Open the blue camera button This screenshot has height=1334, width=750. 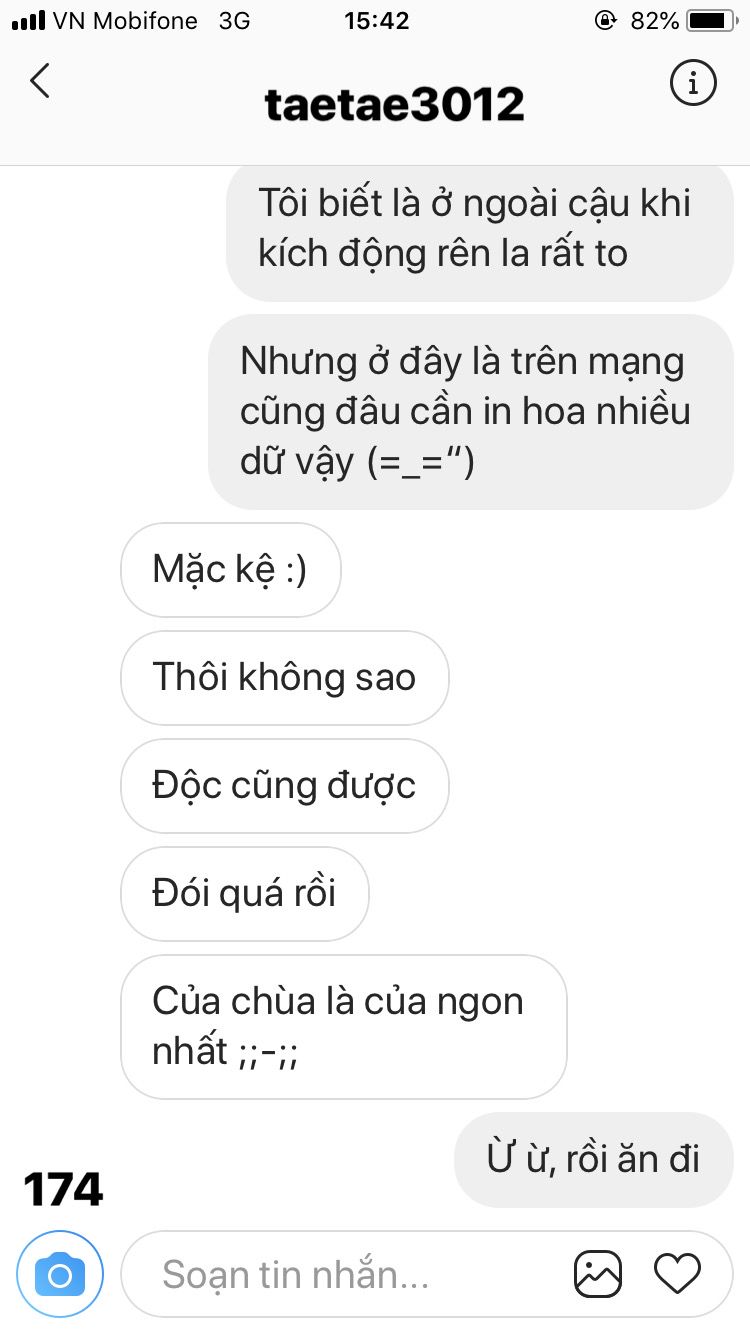point(60,1274)
